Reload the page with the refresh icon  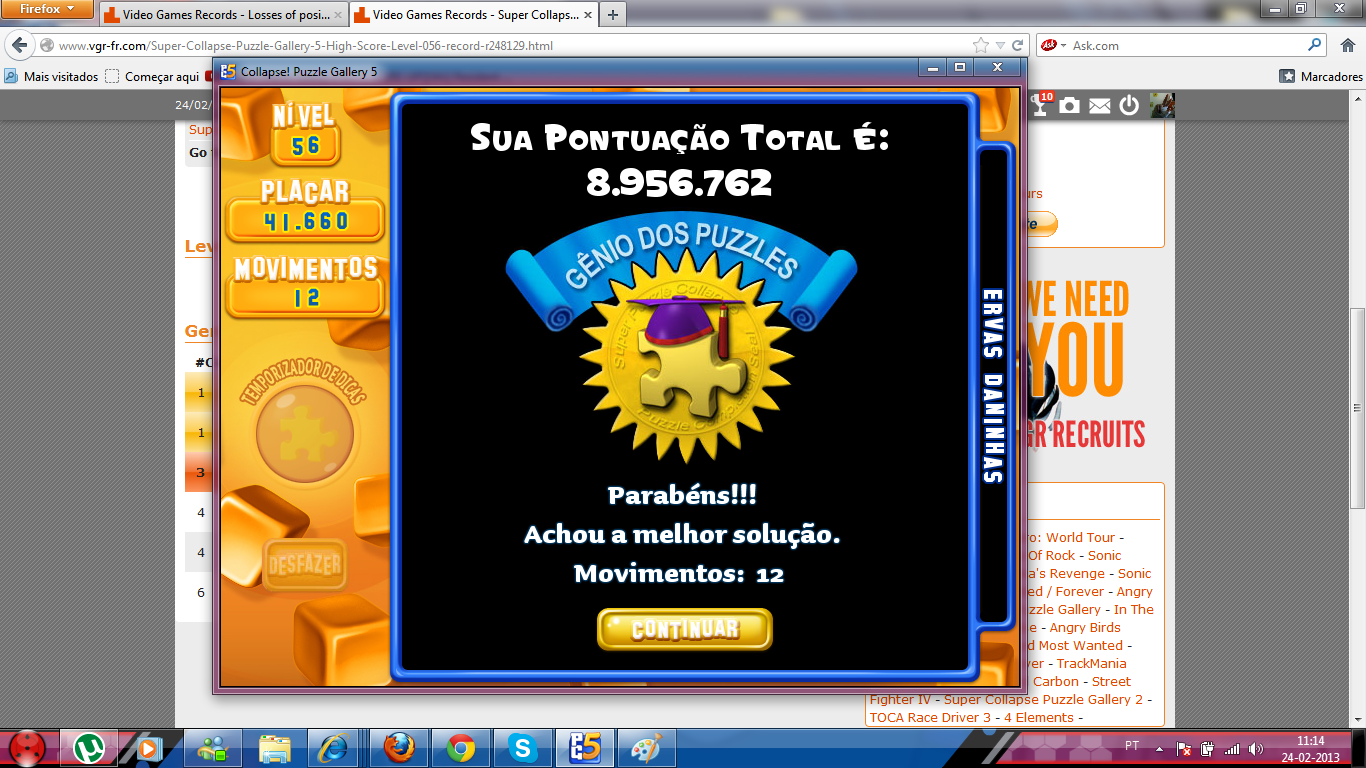1018,45
